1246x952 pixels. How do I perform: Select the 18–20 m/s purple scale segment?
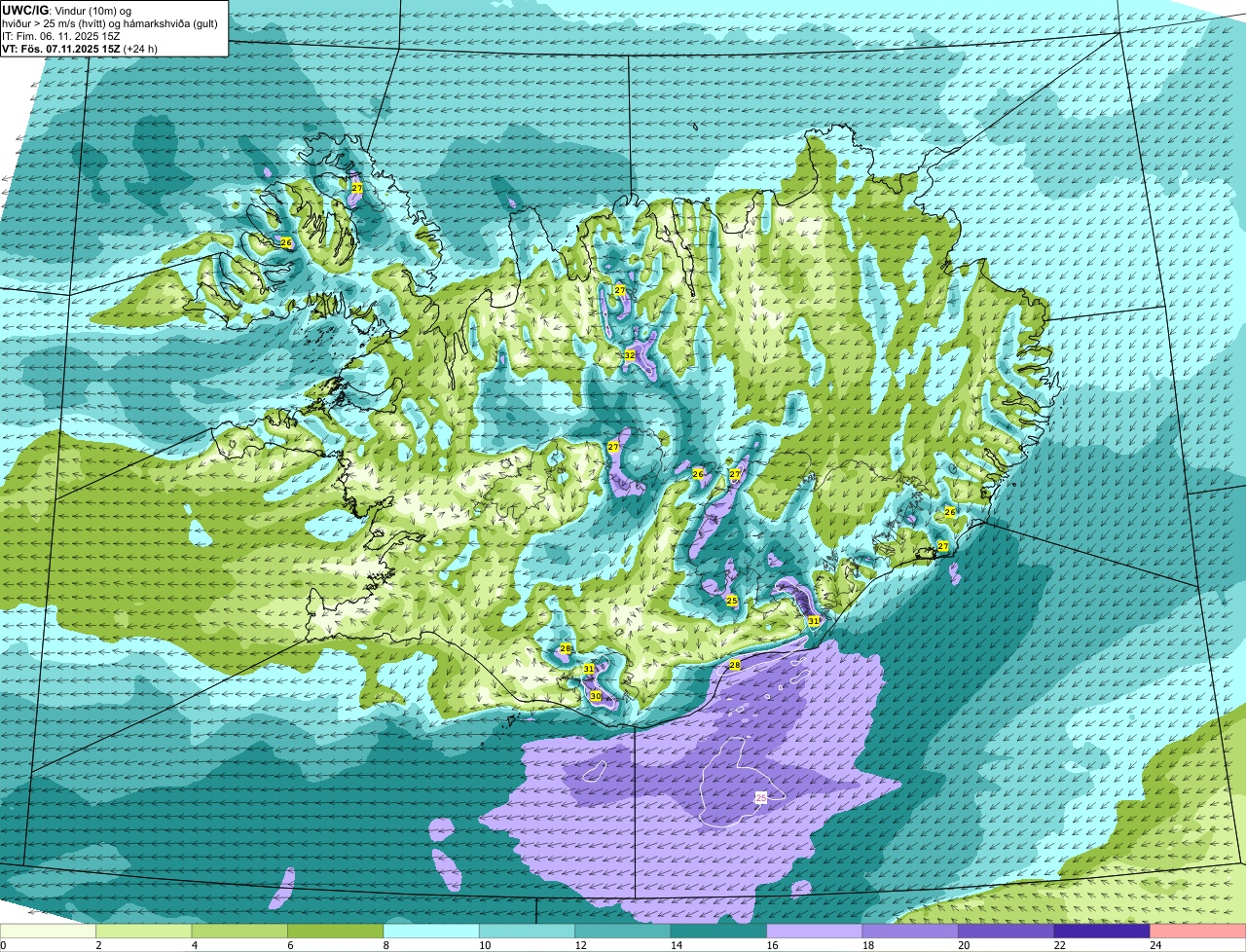click(911, 932)
